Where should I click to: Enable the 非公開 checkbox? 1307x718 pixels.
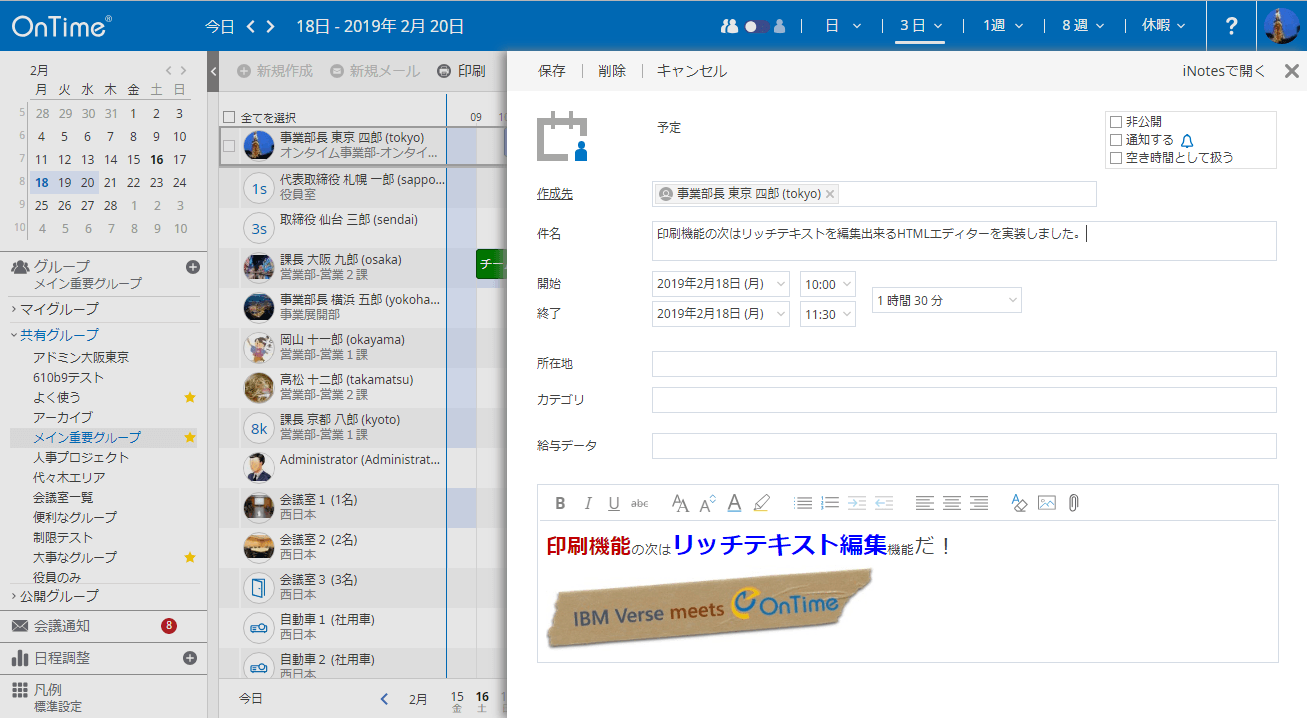[1117, 120]
